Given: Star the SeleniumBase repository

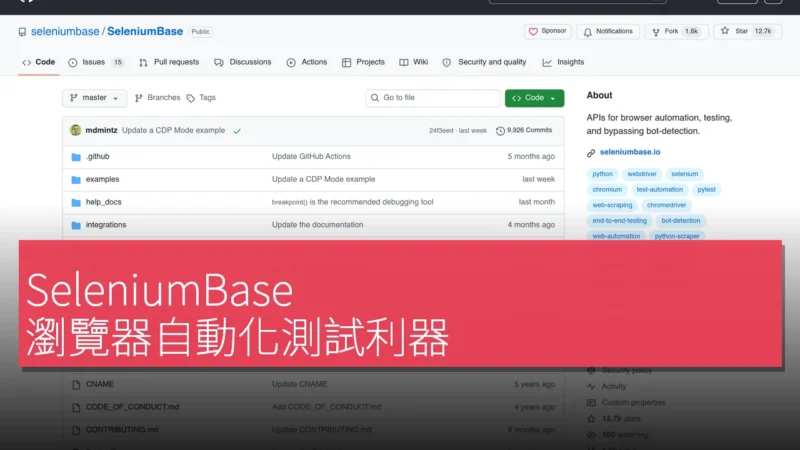Looking at the screenshot, I should point(747,32).
